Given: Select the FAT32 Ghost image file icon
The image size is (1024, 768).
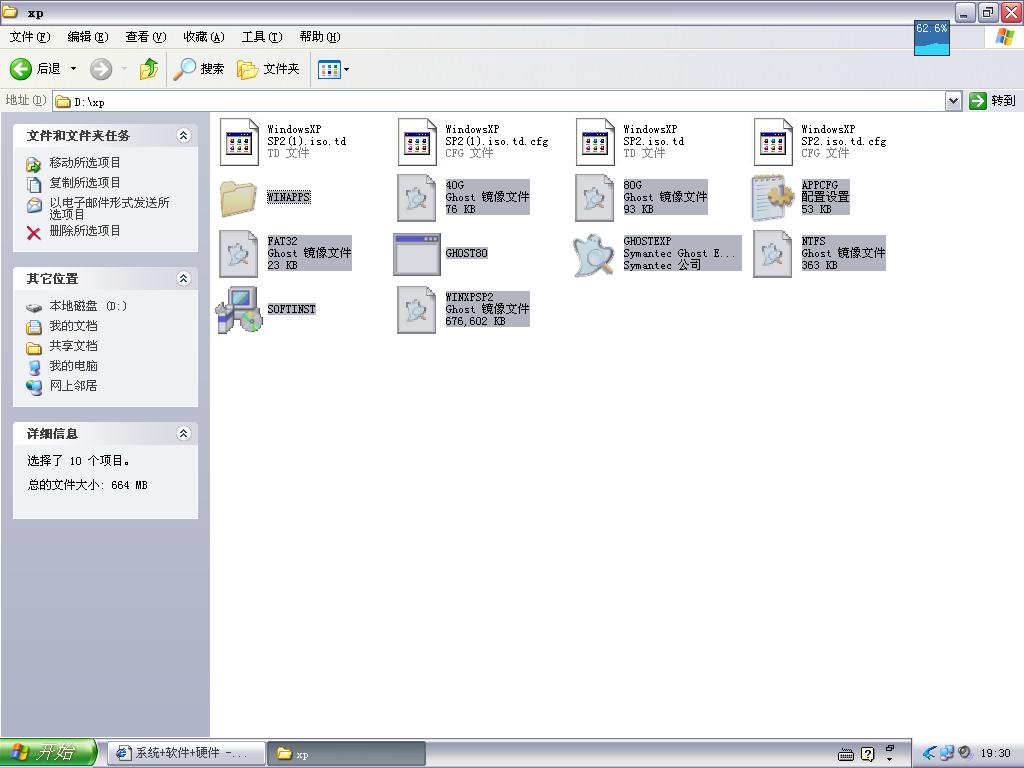Looking at the screenshot, I should (239, 253).
